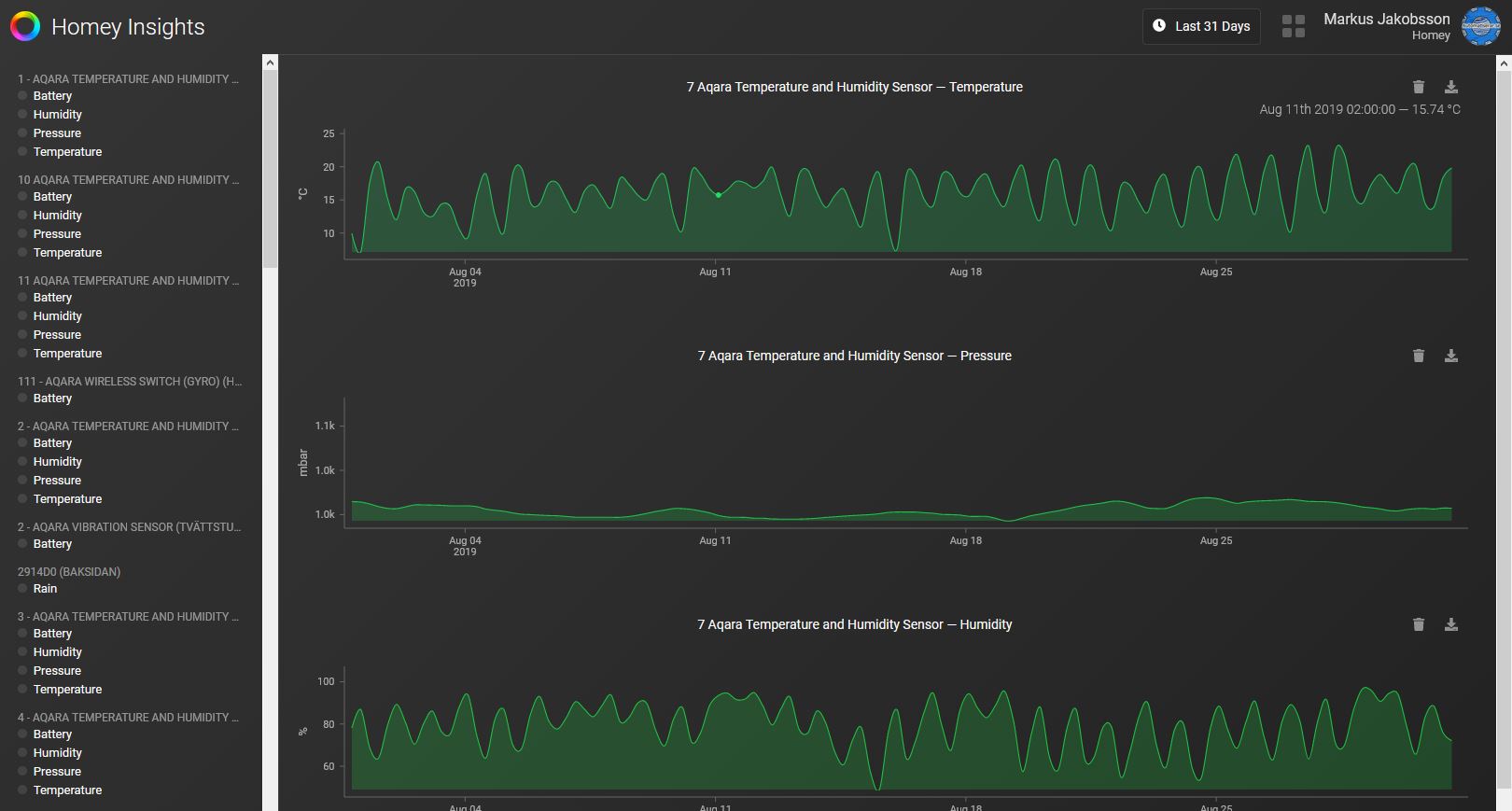The height and width of the screenshot is (811, 1512).
Task: Delete the Pressure chart with trash icon
Action: pos(1419,356)
